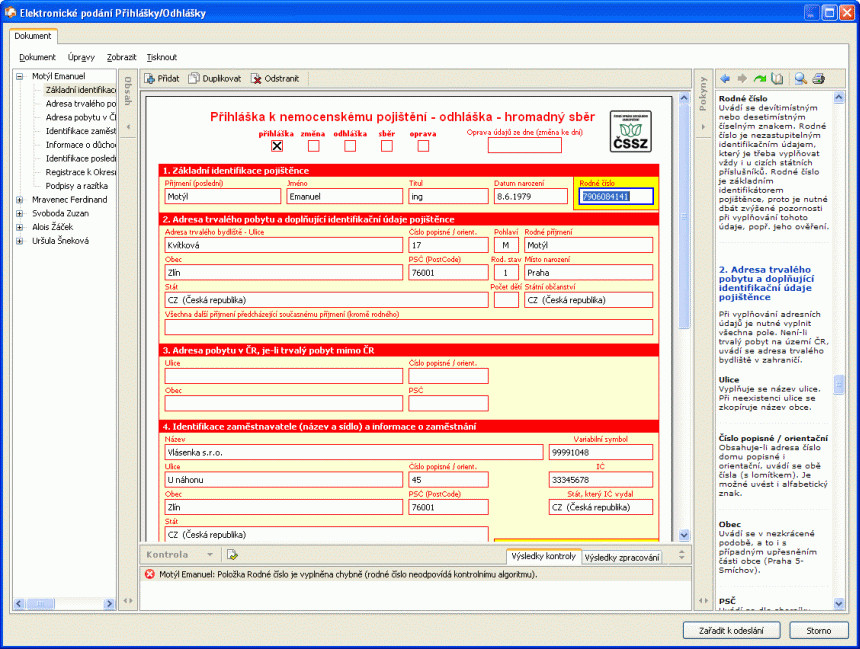The image size is (860, 649).
Task: Expand the Alois Žáček tree node
Action: click(20, 227)
